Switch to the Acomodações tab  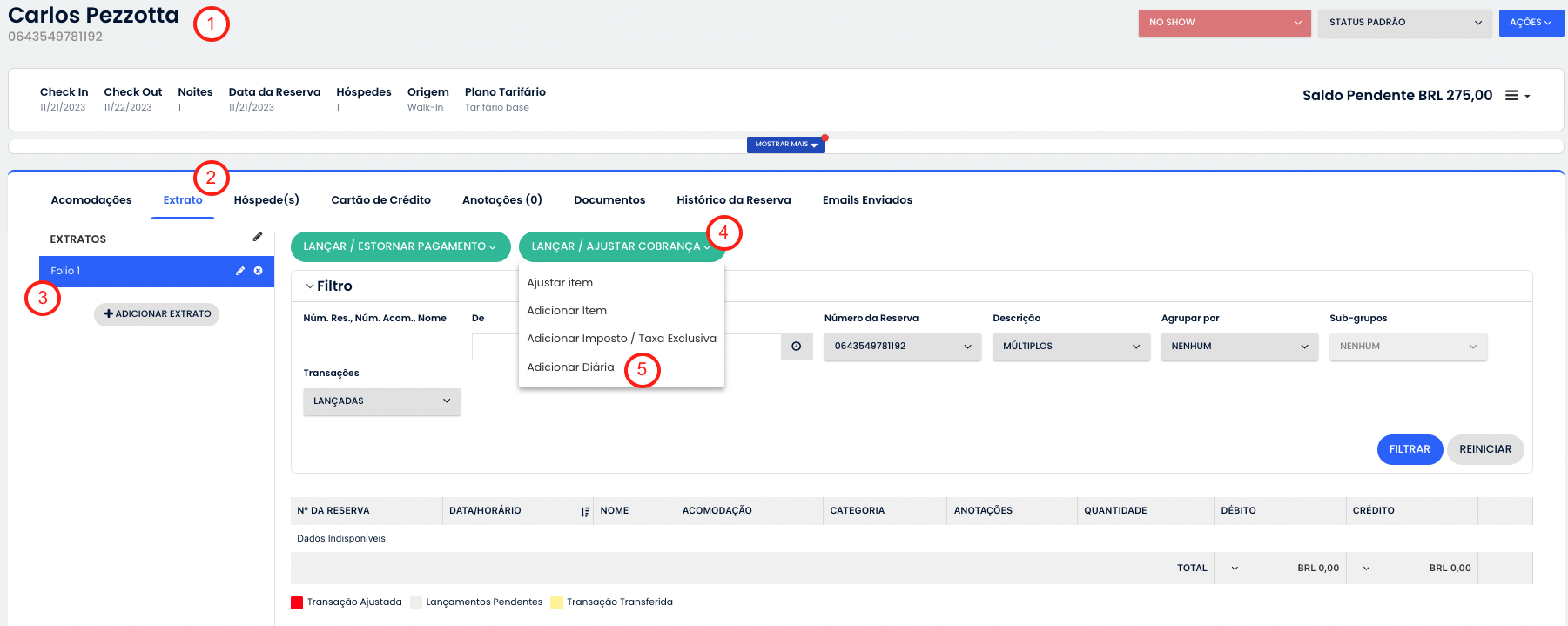click(91, 200)
